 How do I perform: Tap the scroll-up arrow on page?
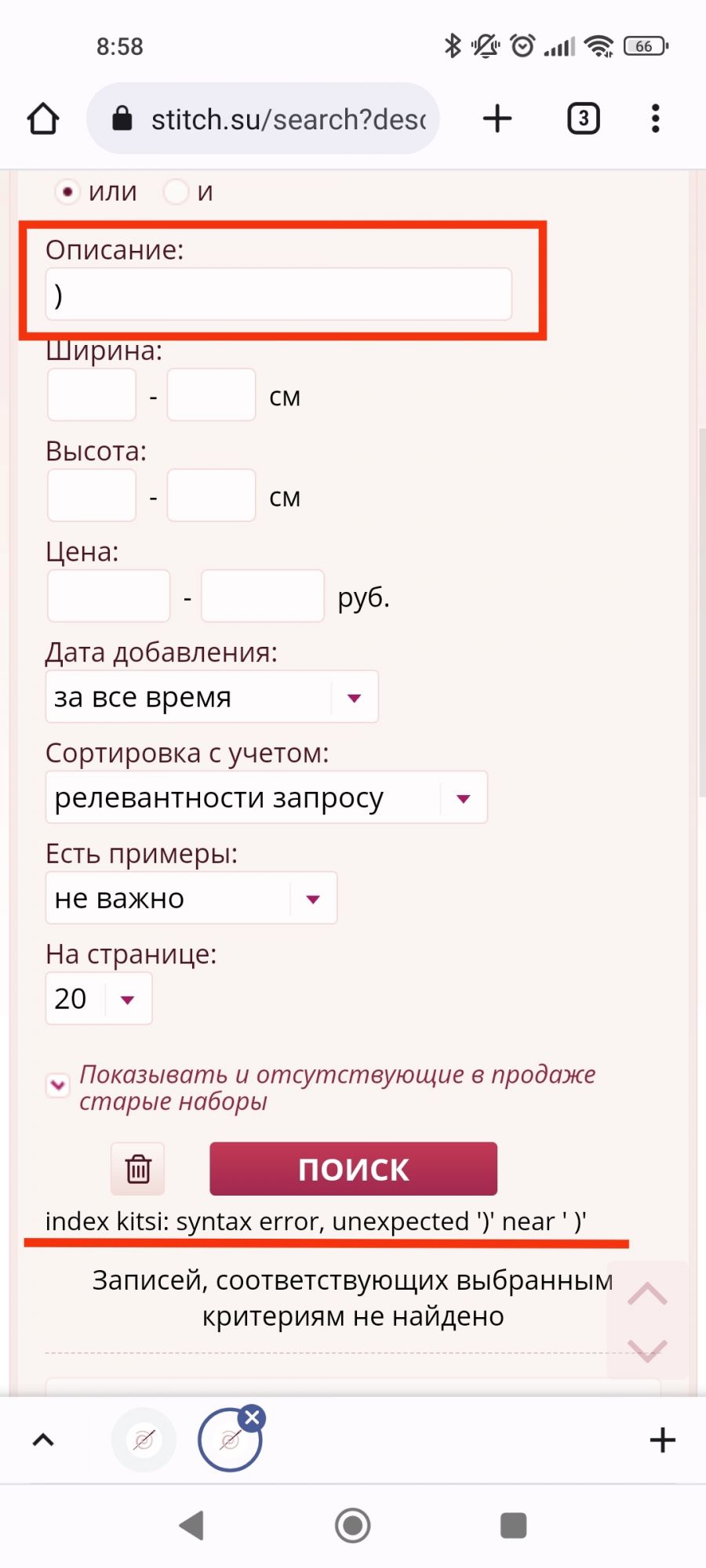[x=647, y=1294]
